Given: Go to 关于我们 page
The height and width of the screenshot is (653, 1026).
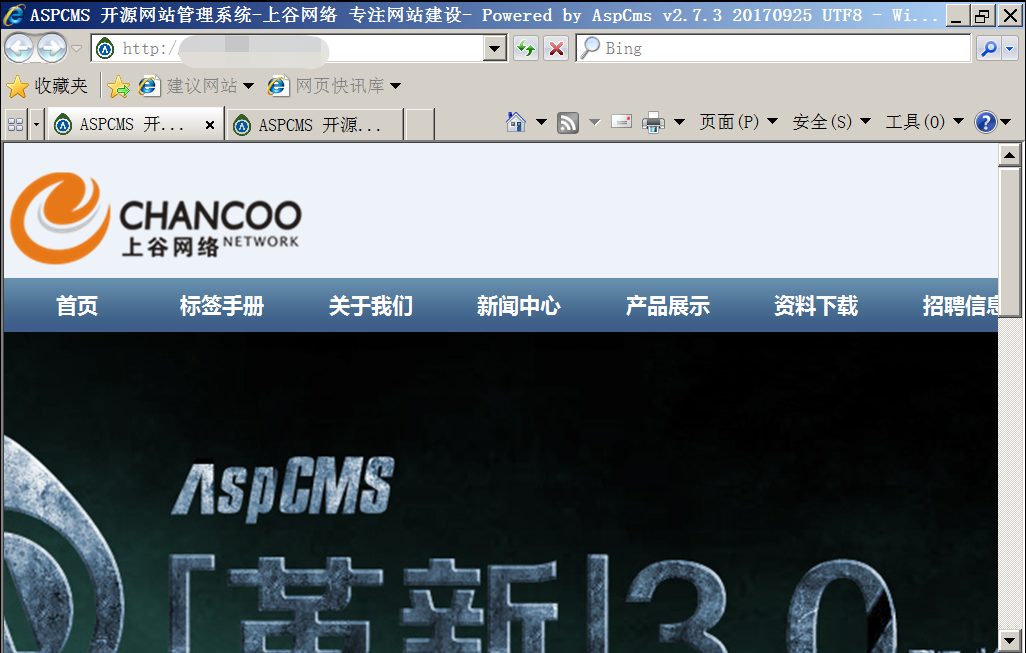Looking at the screenshot, I should pos(370,306).
